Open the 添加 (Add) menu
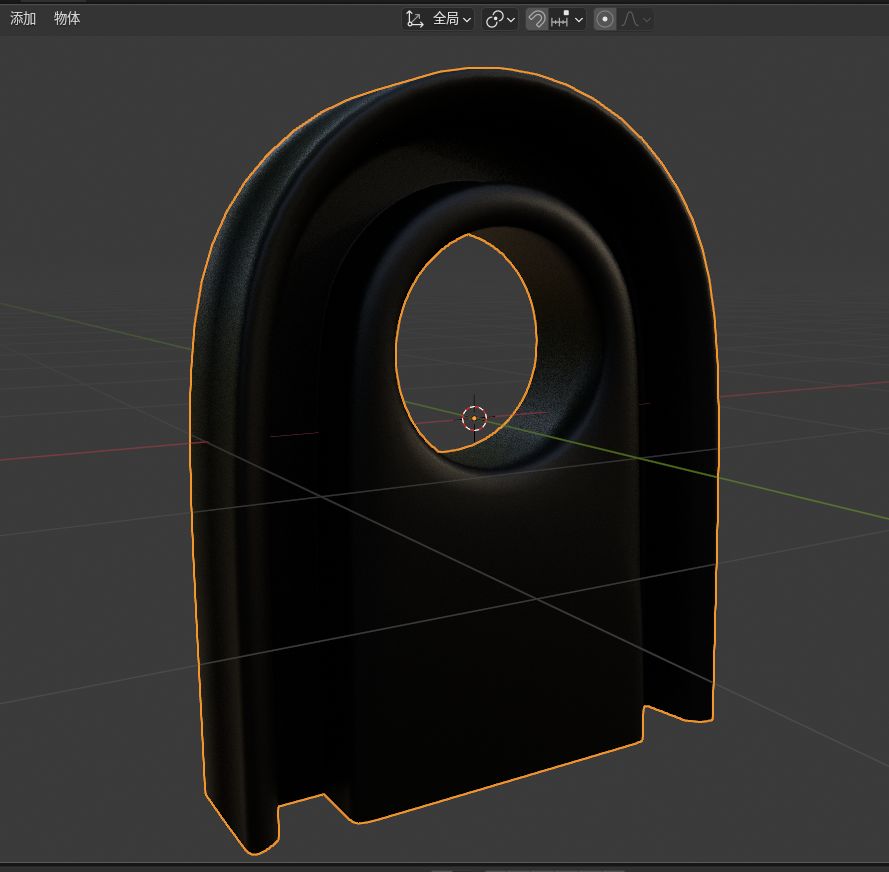 coord(23,19)
